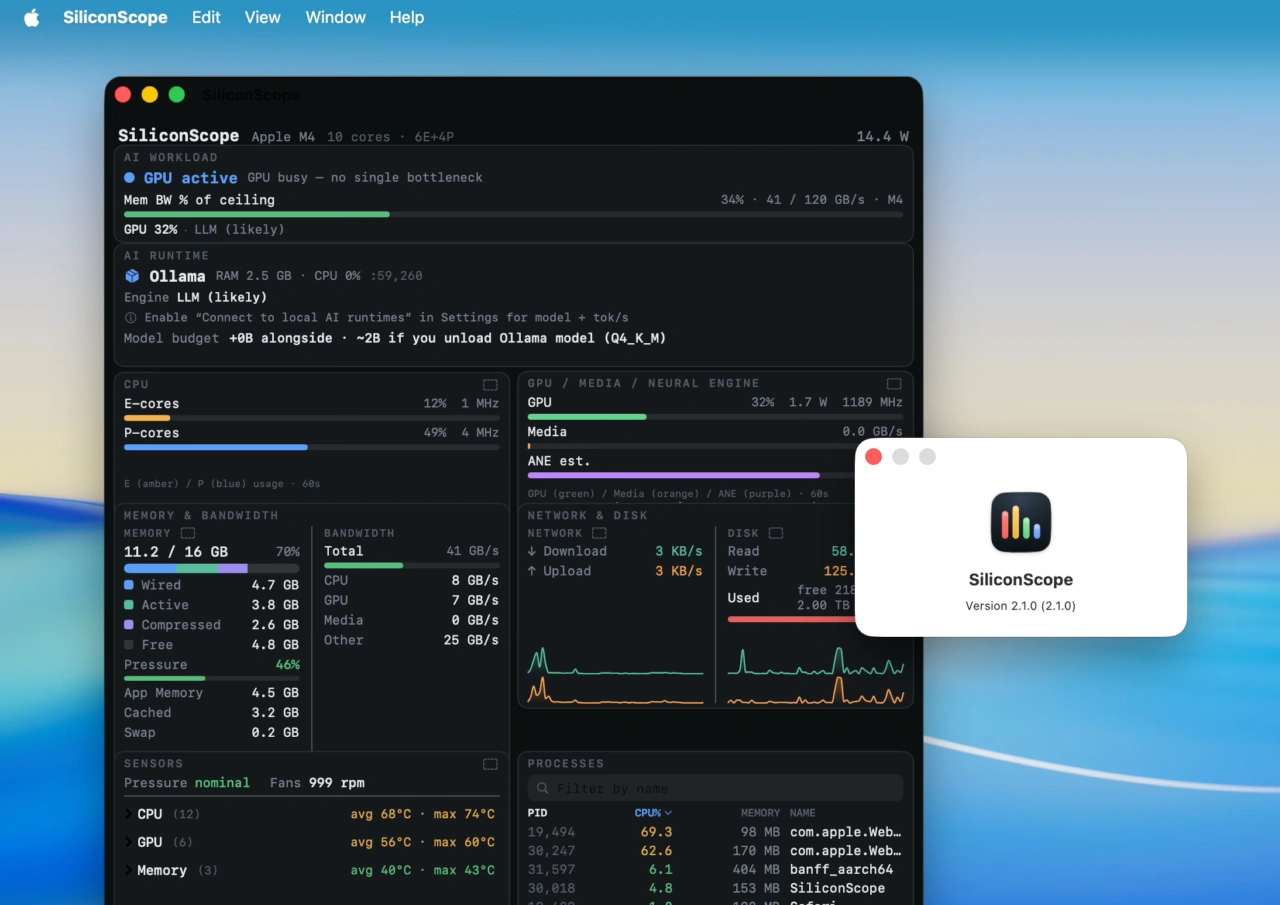Expand the Memory sensors group
The height and width of the screenshot is (905, 1280).
pos(128,870)
